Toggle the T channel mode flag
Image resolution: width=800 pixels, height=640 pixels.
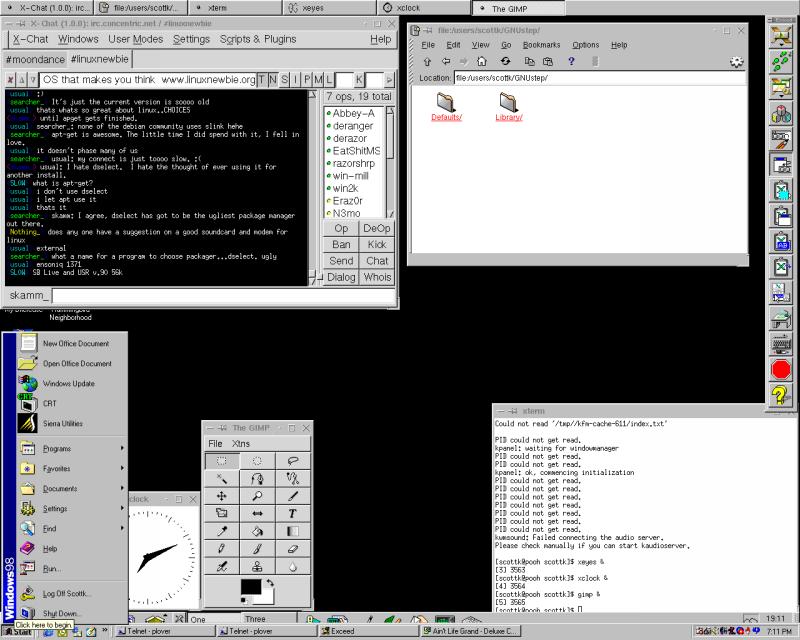[262, 79]
